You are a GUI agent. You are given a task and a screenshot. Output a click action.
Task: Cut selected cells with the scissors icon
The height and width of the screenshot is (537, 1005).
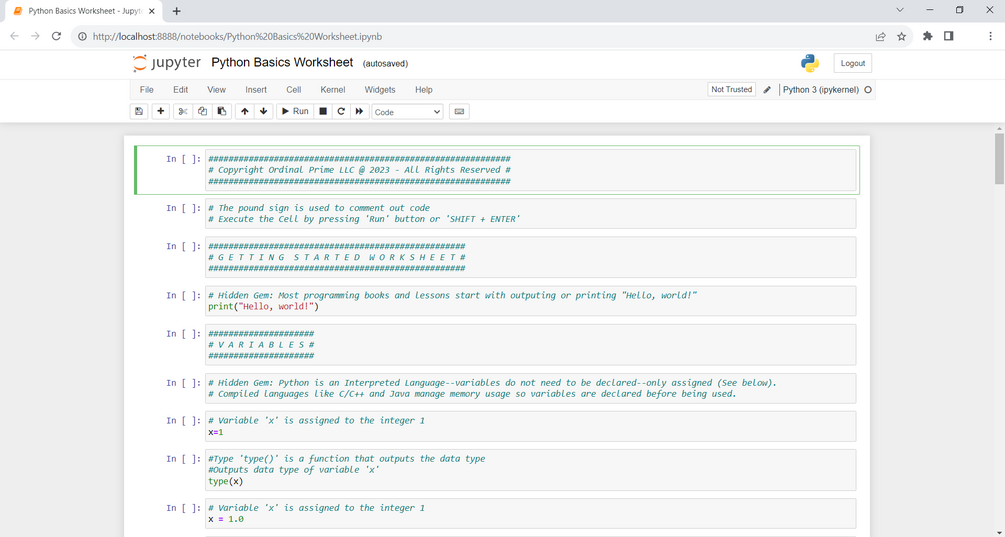coord(183,112)
